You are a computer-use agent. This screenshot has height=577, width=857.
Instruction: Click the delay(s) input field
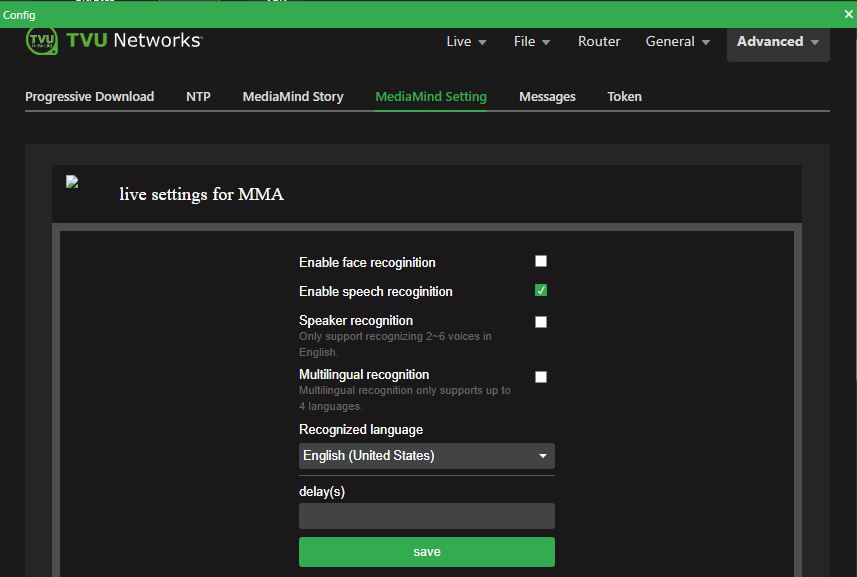click(426, 515)
